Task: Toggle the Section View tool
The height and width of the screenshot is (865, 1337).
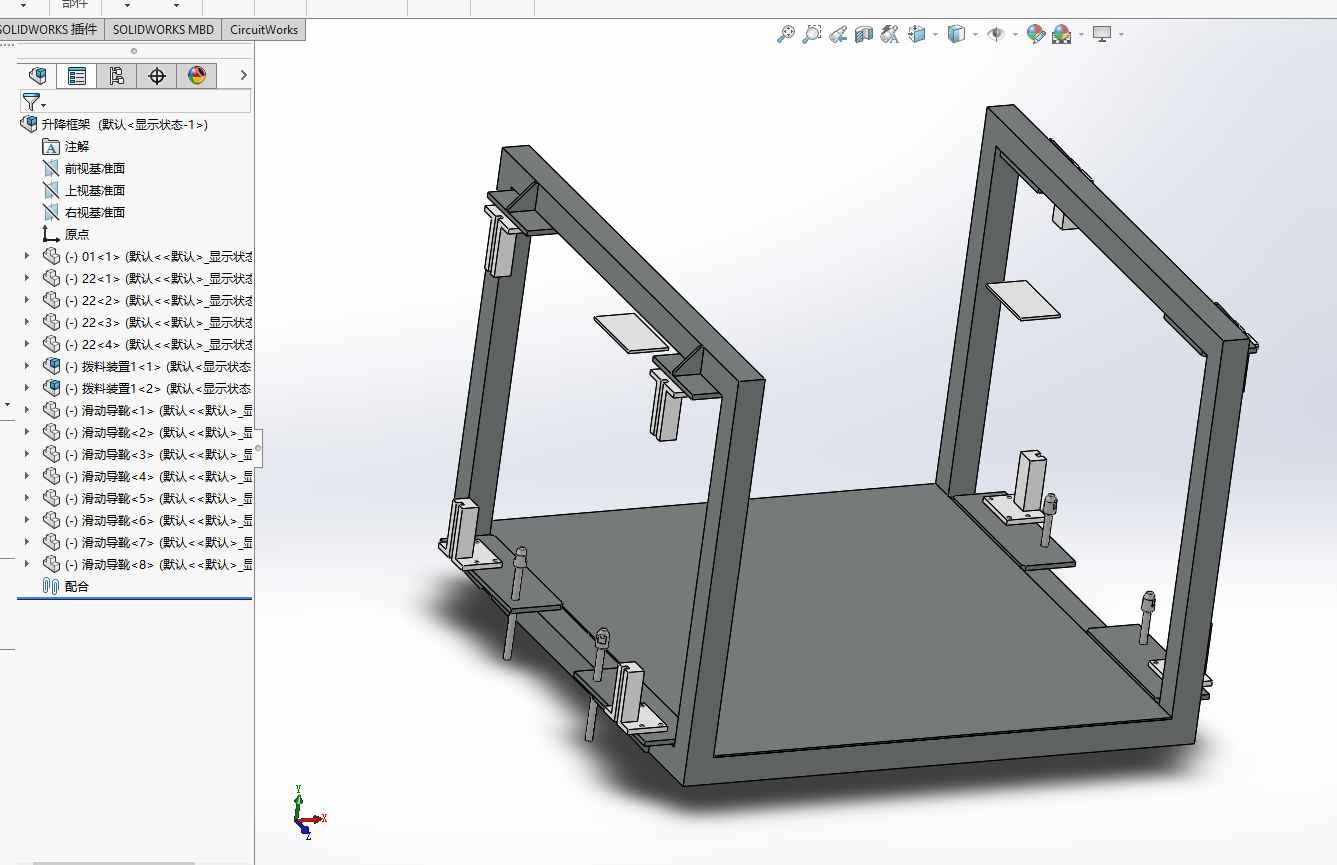Action: click(864, 34)
